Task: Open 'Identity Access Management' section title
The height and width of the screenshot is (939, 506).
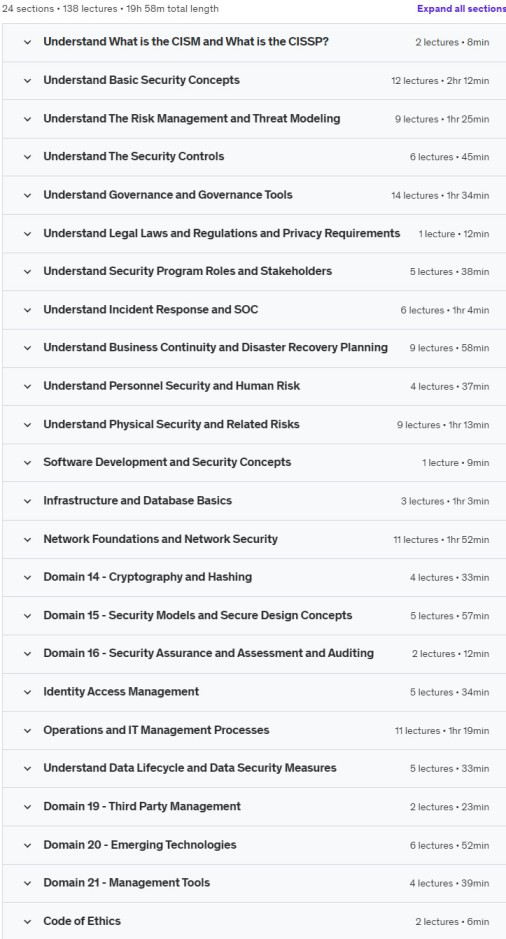Action: tap(121, 692)
